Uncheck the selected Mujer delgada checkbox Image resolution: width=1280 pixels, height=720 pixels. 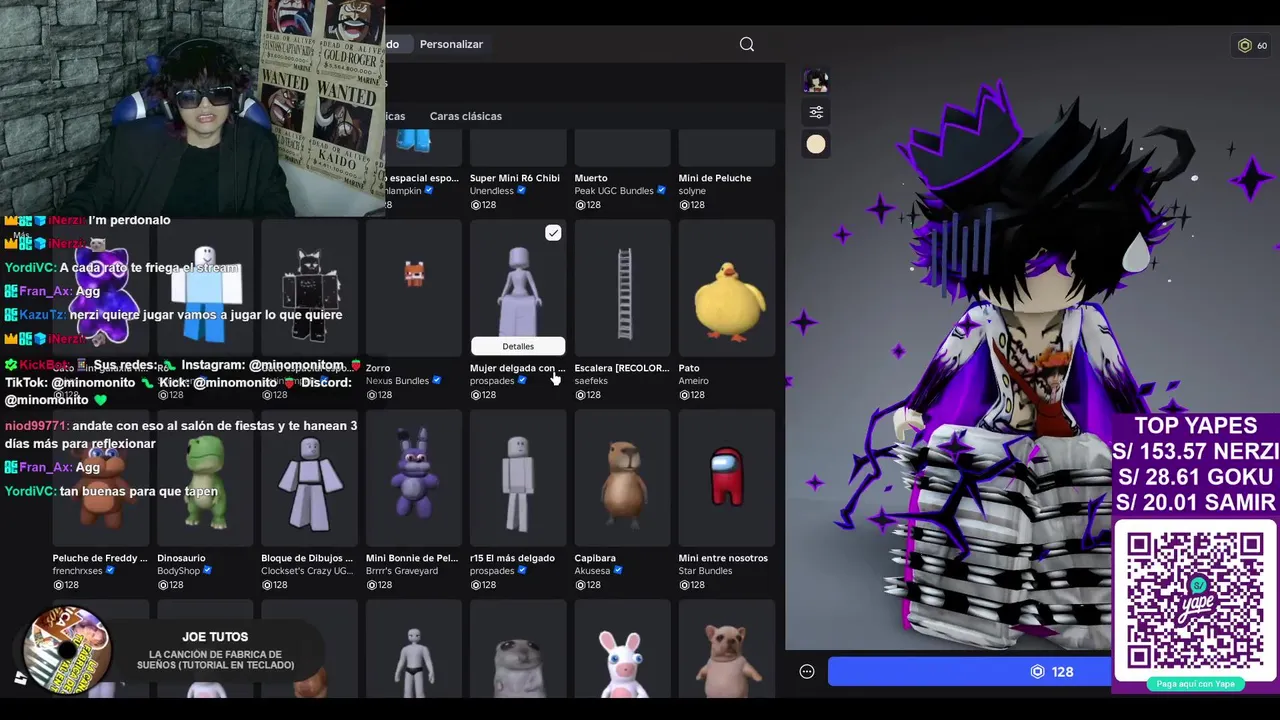[x=553, y=233]
